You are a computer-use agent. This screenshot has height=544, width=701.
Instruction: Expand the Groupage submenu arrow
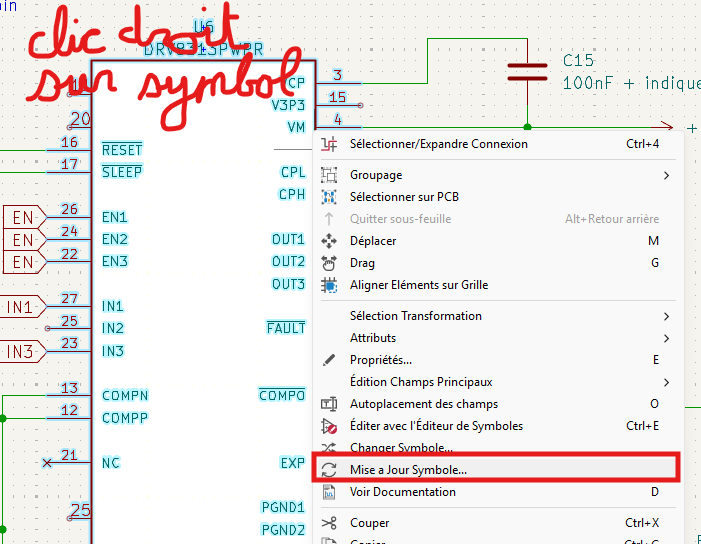pyautogui.click(x=667, y=175)
